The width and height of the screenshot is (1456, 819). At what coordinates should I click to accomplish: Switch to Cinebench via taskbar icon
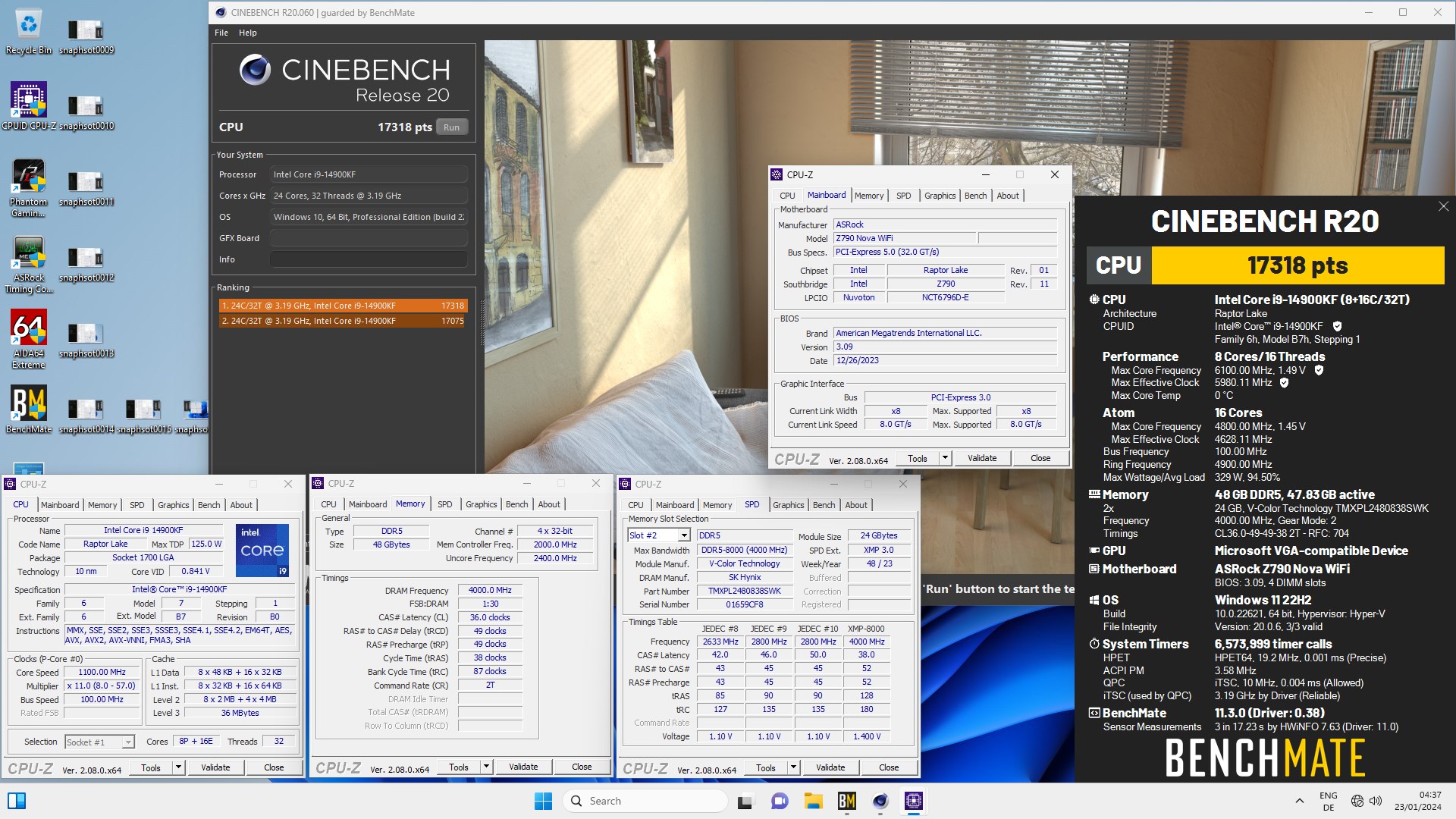pos(880,801)
